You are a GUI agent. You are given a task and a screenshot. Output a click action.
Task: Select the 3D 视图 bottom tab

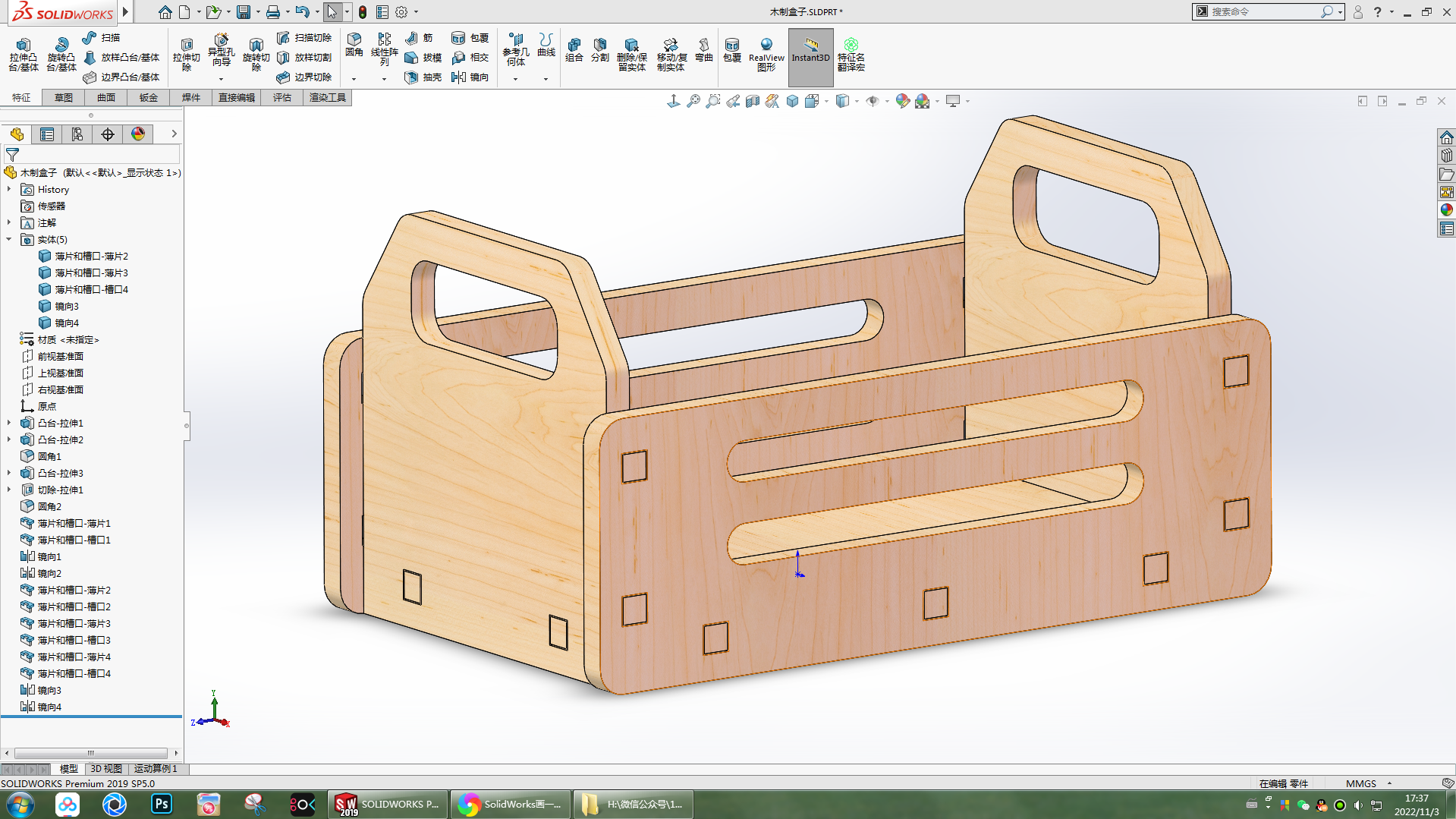coord(106,769)
